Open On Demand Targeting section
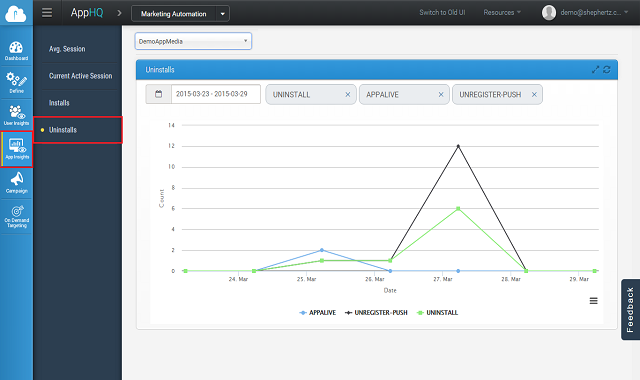This screenshot has height=380, width=640. click(16, 216)
